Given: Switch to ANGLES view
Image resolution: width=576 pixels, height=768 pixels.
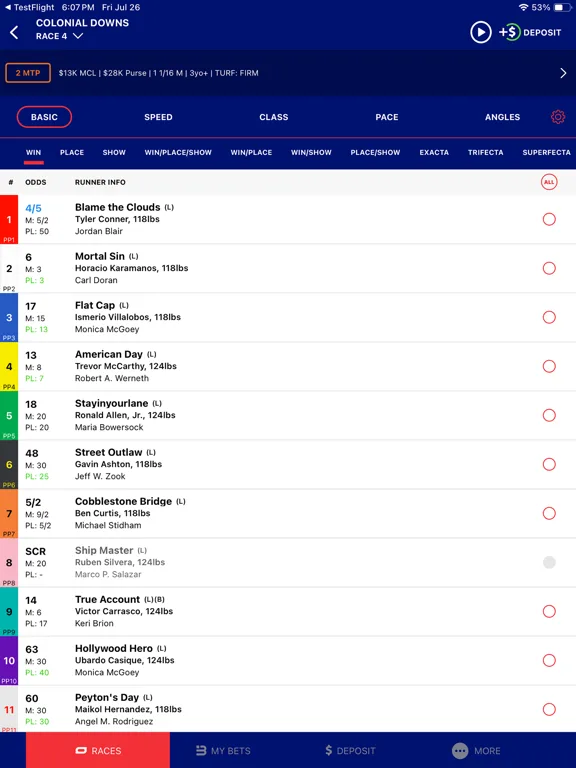Looking at the screenshot, I should (x=503, y=117).
